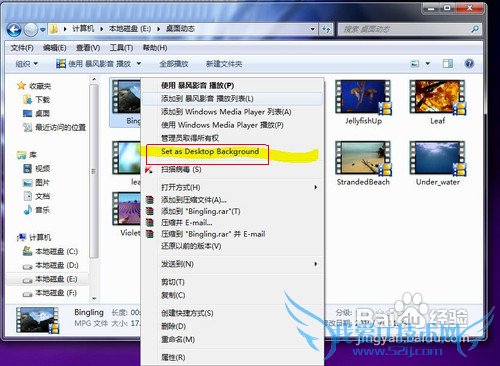The height and width of the screenshot is (366, 500).
Task: Select 最近访问的位置 in the sidebar
Action: pyautogui.click(x=54, y=127)
